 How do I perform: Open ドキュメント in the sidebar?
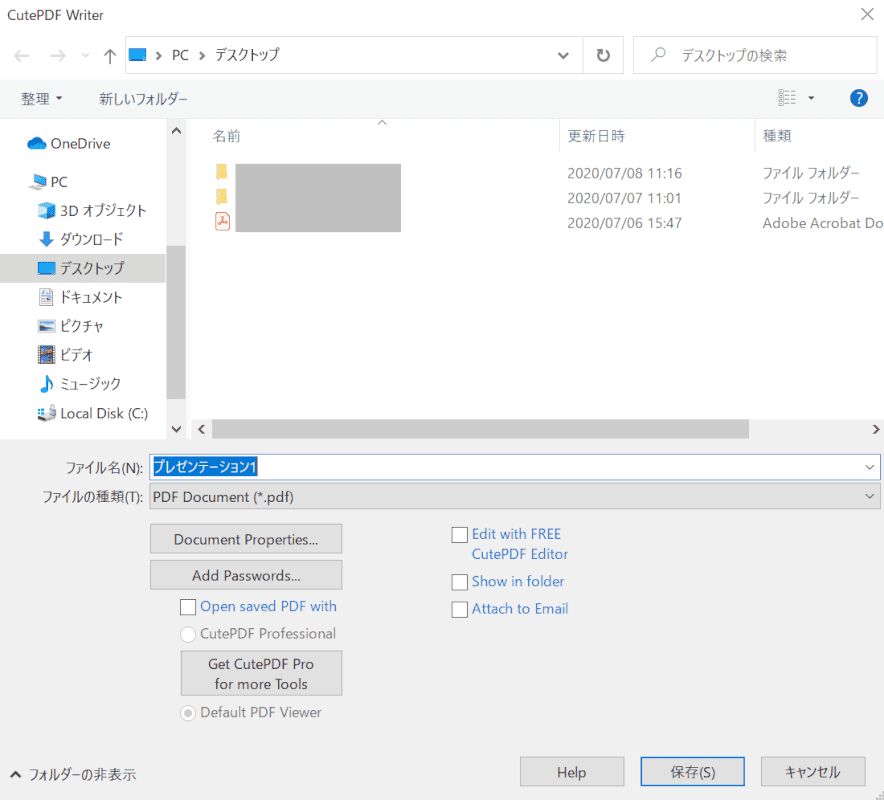(91, 297)
